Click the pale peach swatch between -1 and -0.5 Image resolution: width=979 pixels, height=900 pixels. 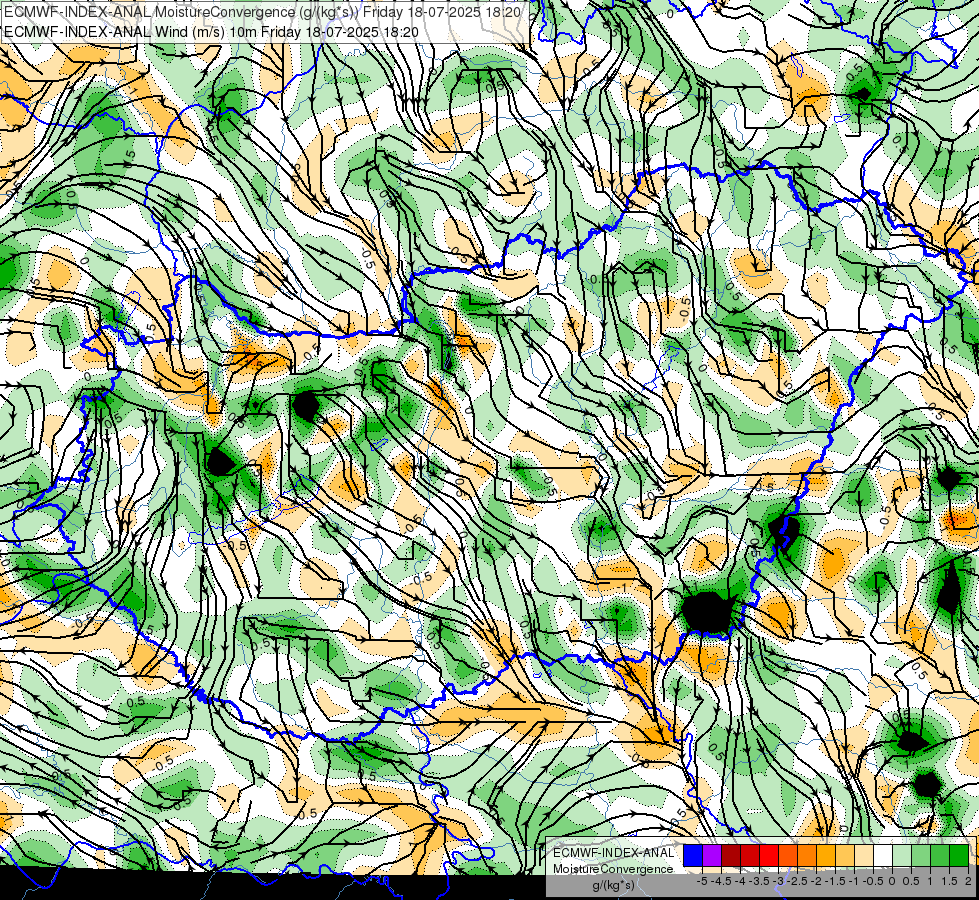tap(864, 855)
